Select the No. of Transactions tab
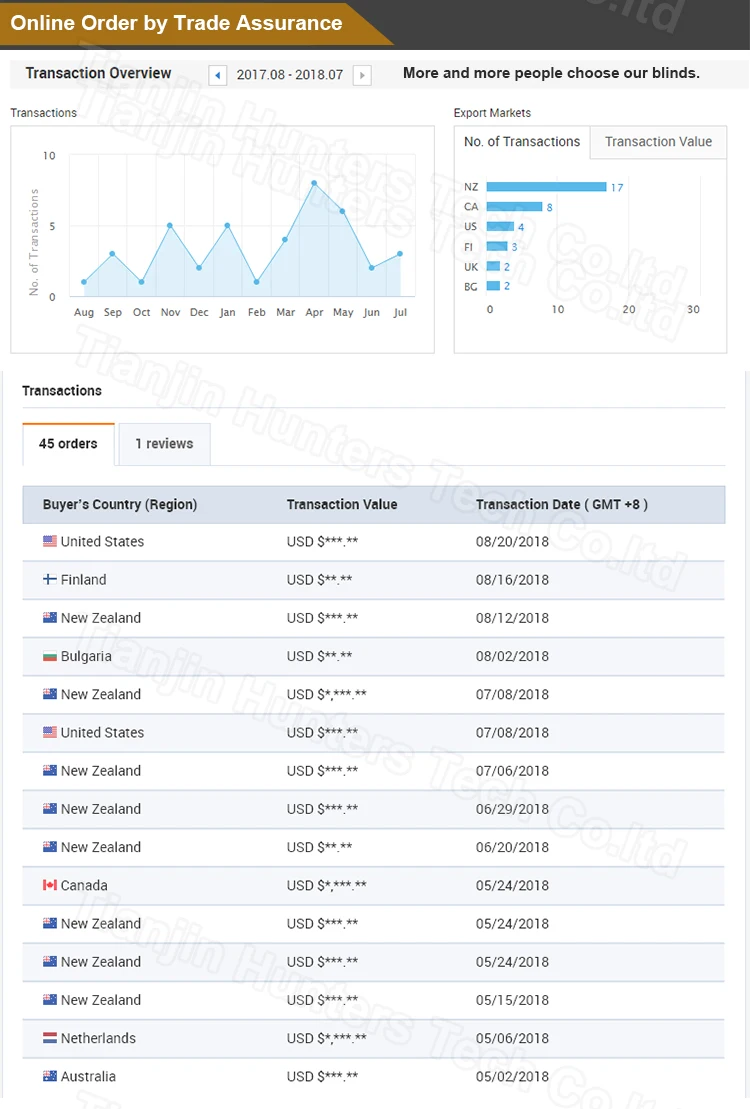The width and height of the screenshot is (750, 1109). tap(522, 142)
